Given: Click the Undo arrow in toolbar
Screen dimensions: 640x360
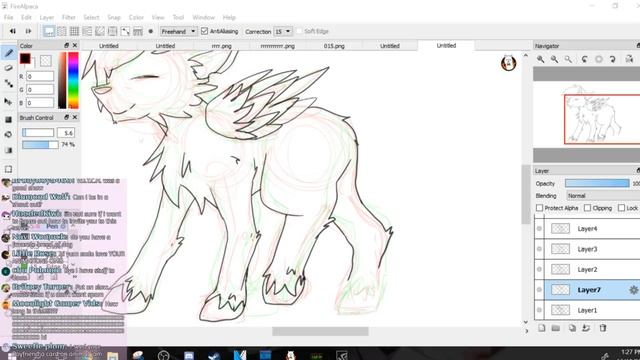Looking at the screenshot, I should click(x=13, y=31).
